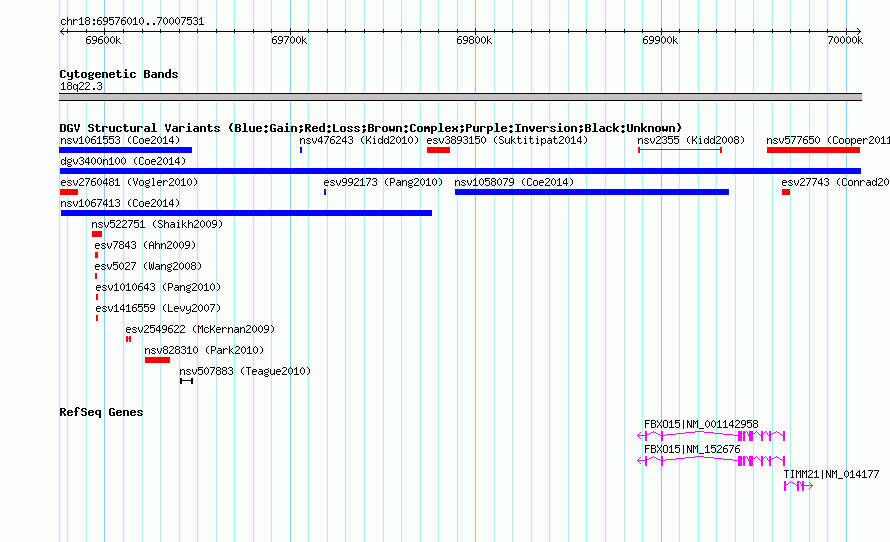Click the esv992173 (Pang2010) label
890x542 pixels.
click(383, 182)
